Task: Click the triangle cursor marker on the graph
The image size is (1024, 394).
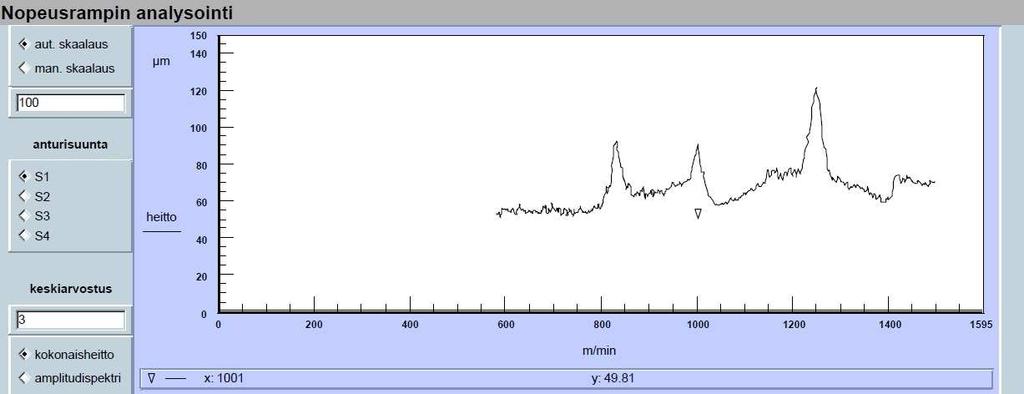Action: [697, 214]
